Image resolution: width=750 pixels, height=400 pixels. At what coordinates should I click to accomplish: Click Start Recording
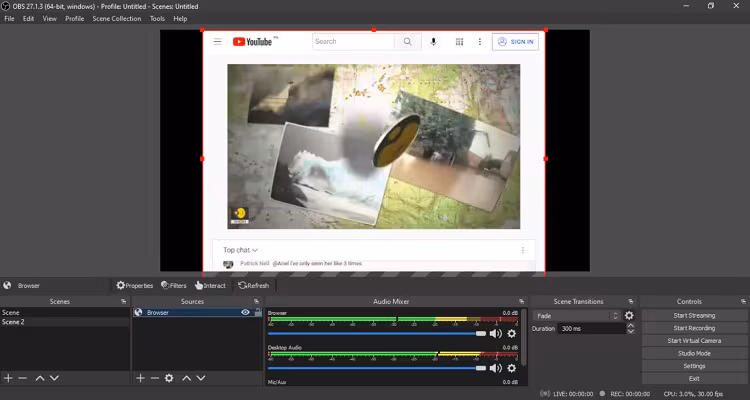694,328
